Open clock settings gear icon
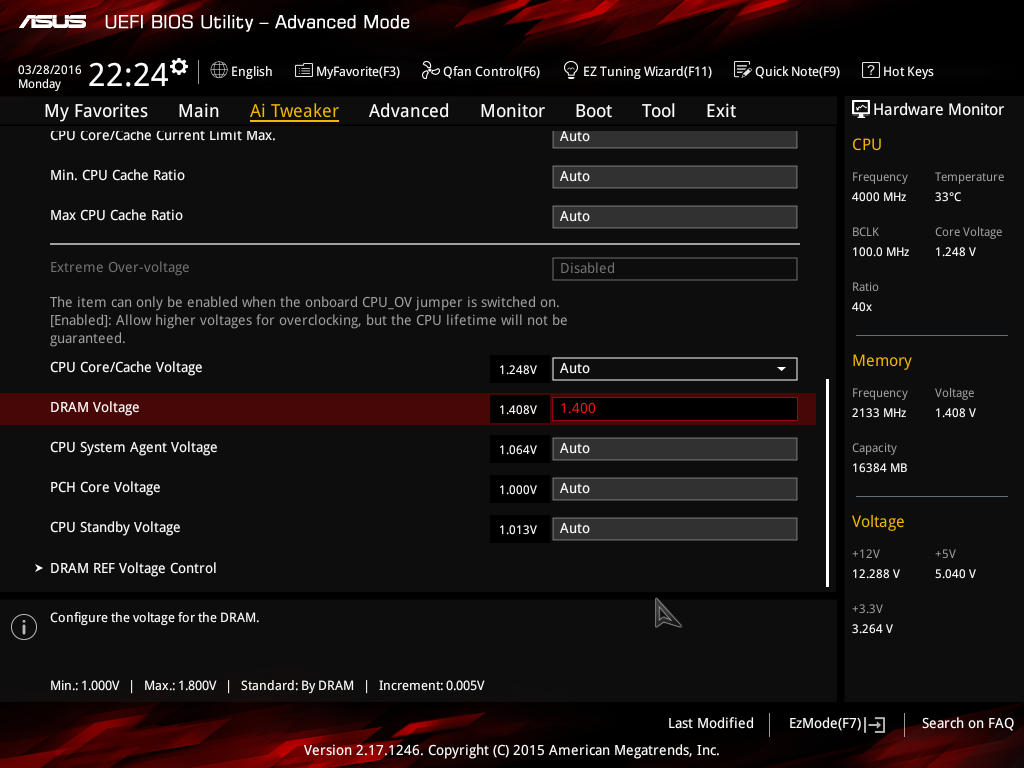 (179, 66)
